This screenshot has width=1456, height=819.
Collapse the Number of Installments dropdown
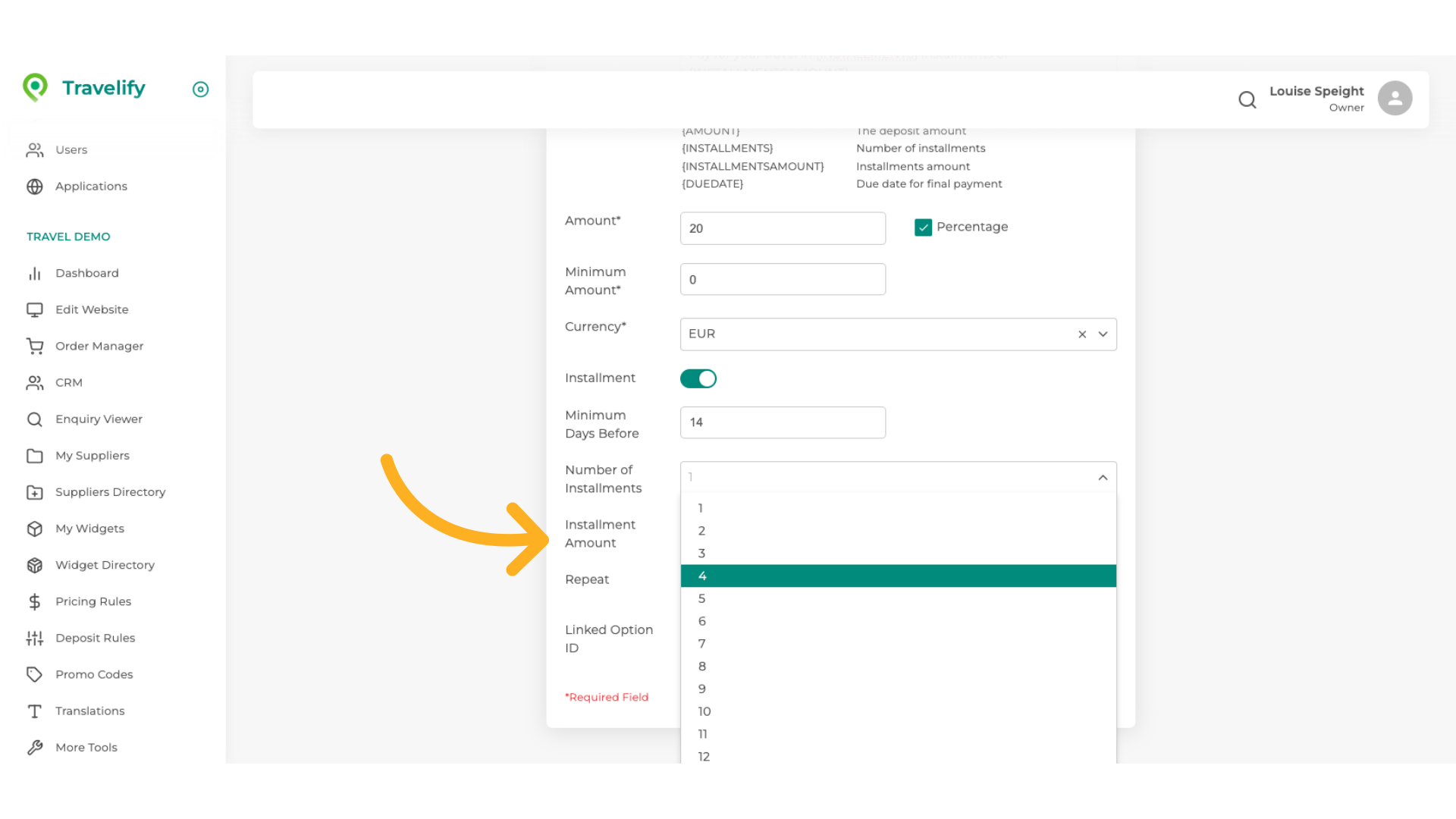1103,478
